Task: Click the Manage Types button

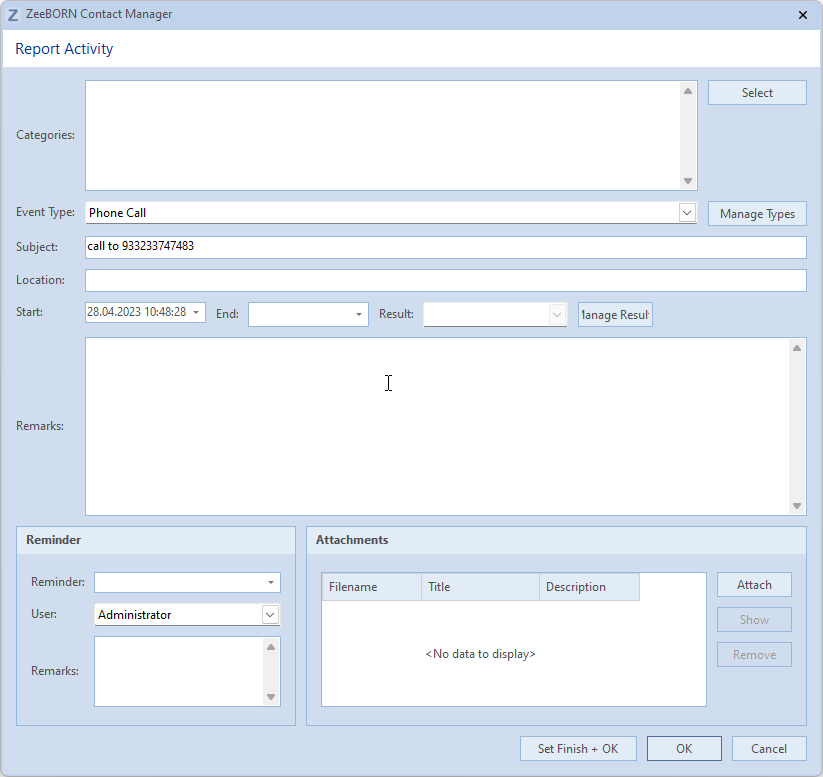Action: (x=757, y=214)
